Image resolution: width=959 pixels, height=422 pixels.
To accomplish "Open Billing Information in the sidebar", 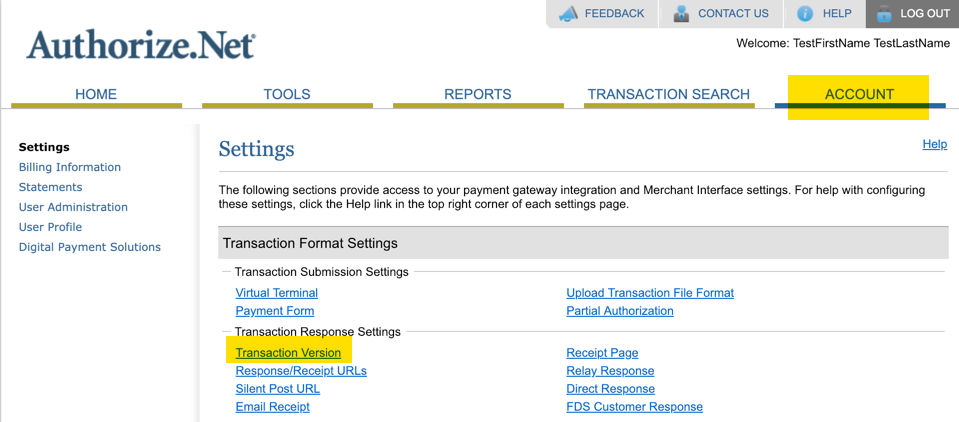I will click(70, 167).
